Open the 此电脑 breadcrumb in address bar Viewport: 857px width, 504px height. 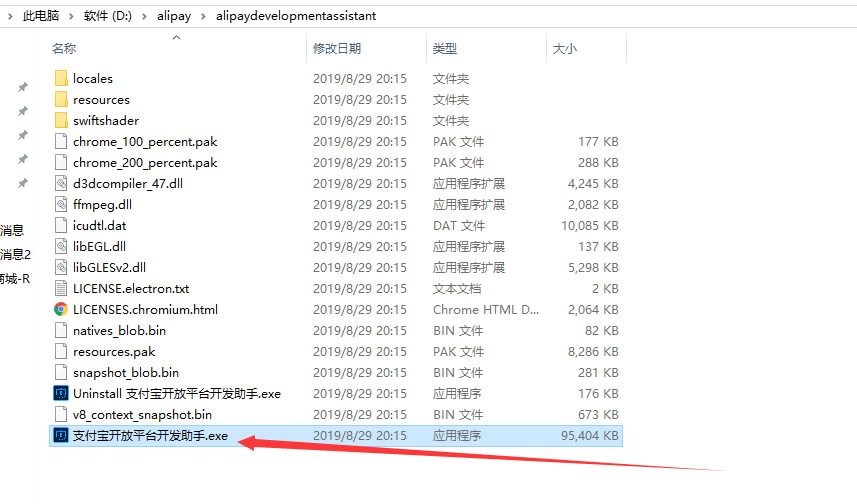point(40,16)
